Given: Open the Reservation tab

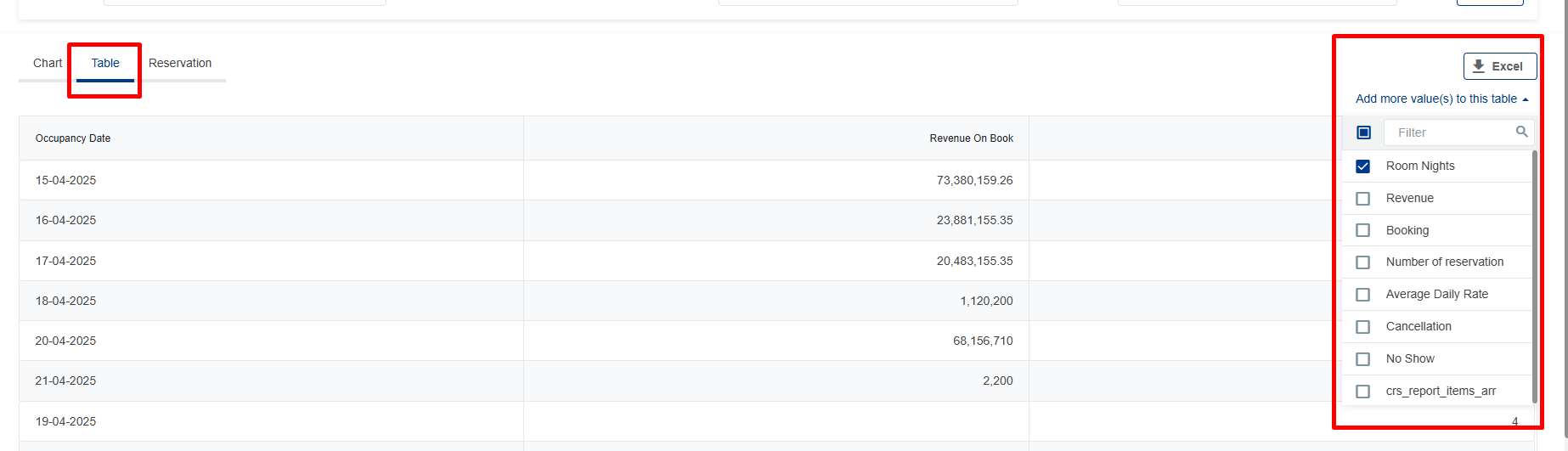Looking at the screenshot, I should pos(180,63).
